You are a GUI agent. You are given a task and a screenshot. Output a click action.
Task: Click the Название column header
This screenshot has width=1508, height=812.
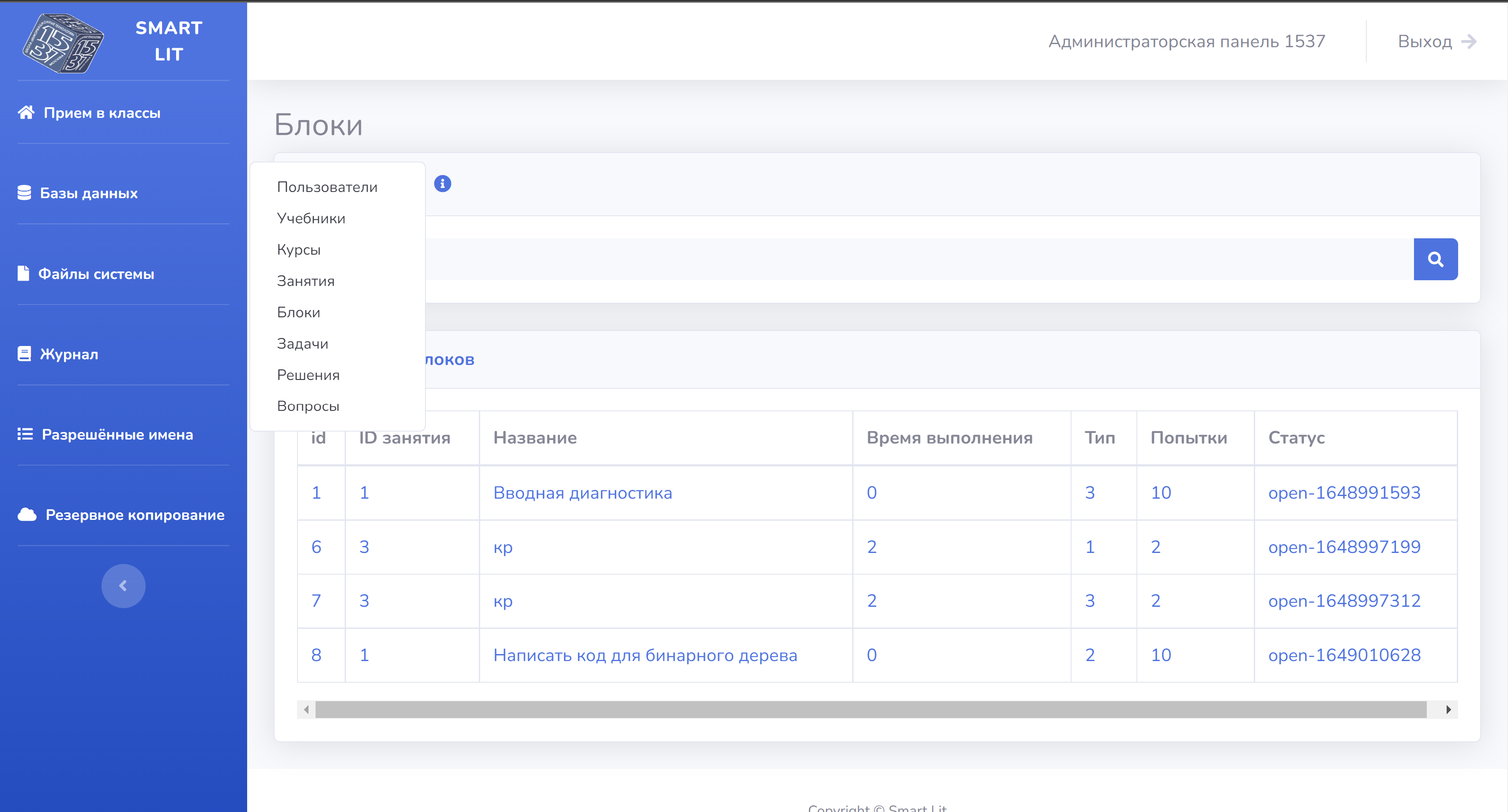pyautogui.click(x=534, y=437)
